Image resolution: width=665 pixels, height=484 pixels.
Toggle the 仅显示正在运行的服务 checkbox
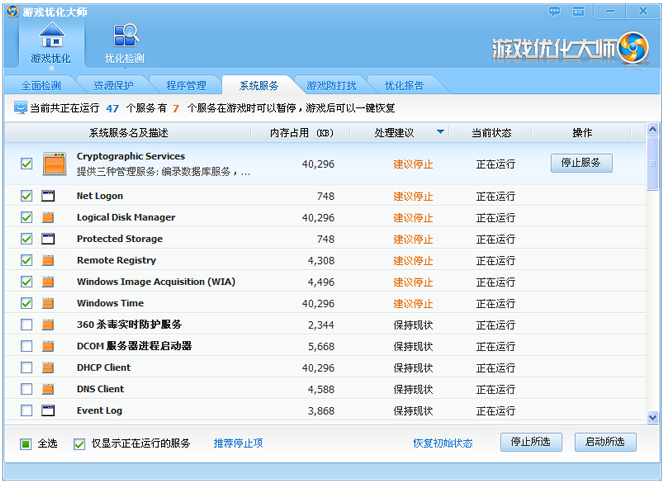tap(79, 443)
